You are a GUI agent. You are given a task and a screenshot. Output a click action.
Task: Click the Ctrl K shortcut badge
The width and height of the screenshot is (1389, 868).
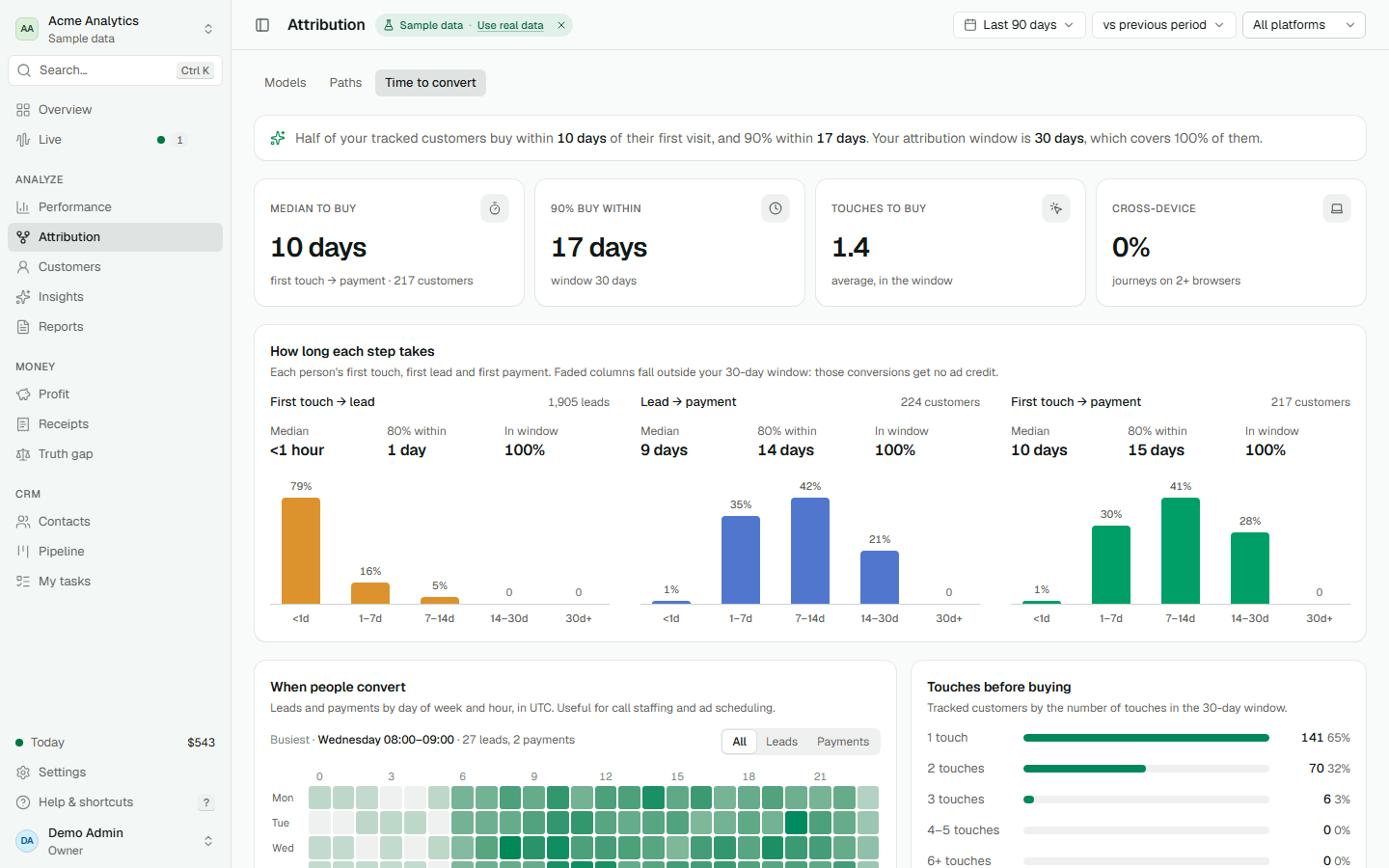[x=196, y=70]
